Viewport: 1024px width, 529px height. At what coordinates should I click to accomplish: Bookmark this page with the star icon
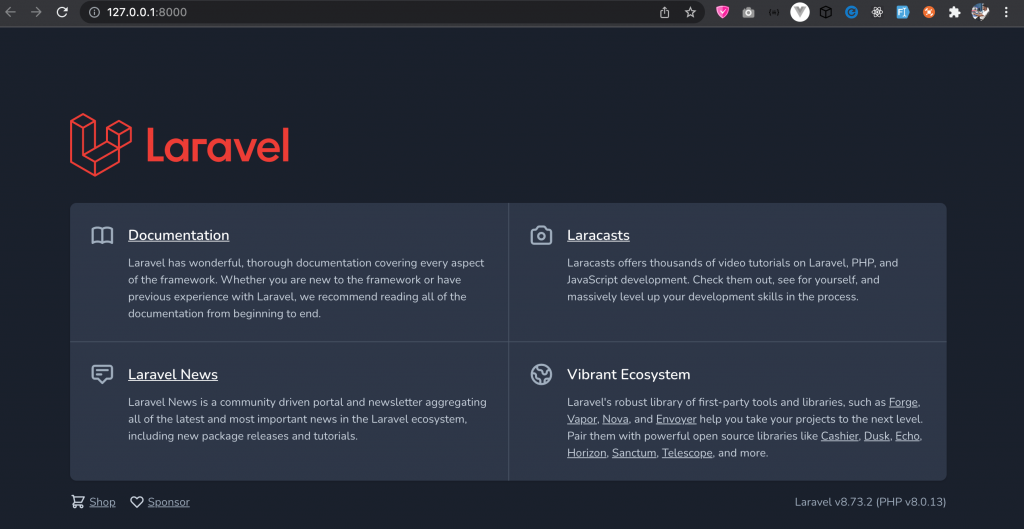coord(690,12)
